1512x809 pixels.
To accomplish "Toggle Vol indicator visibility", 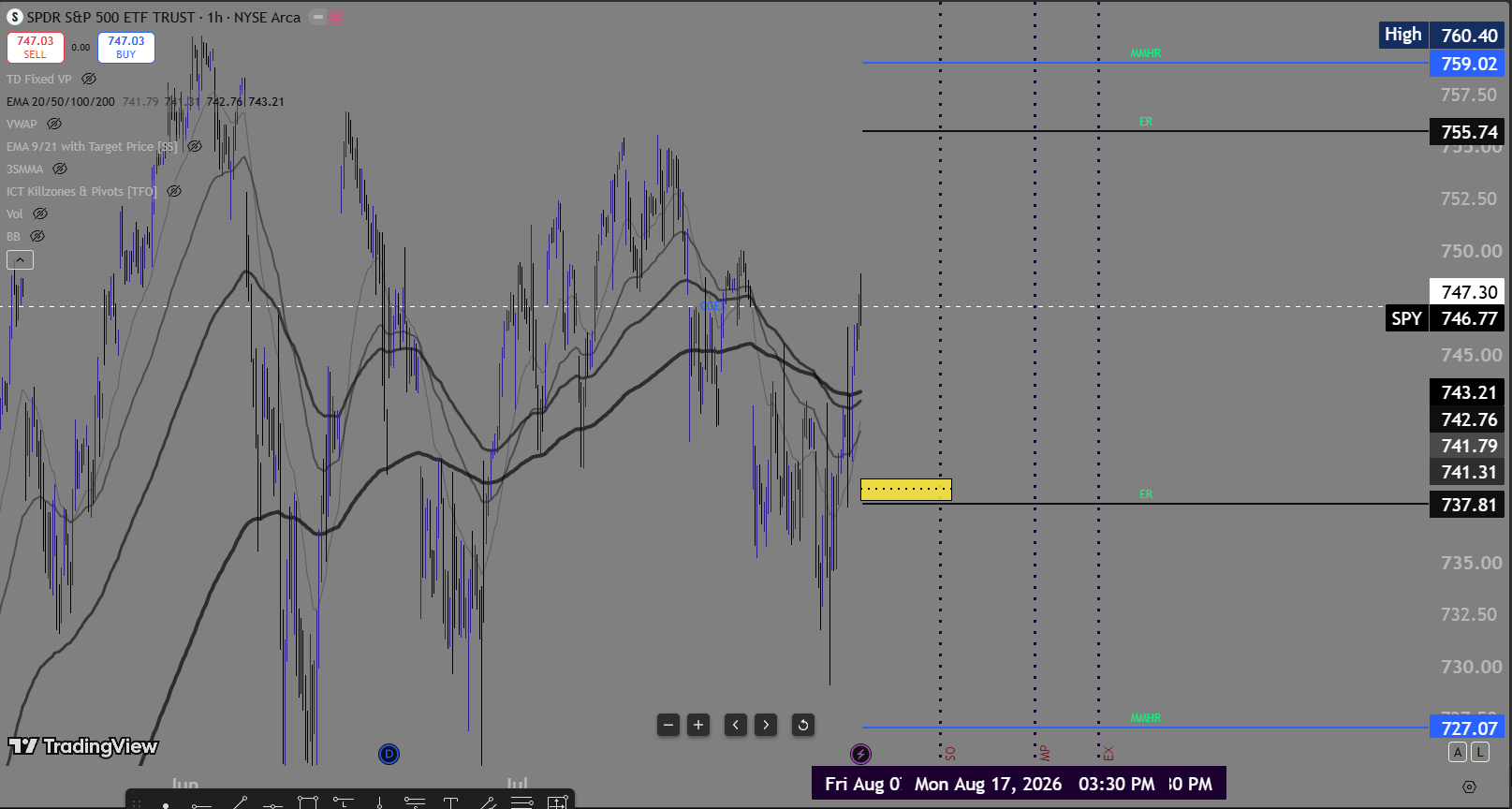I will 40,213.
